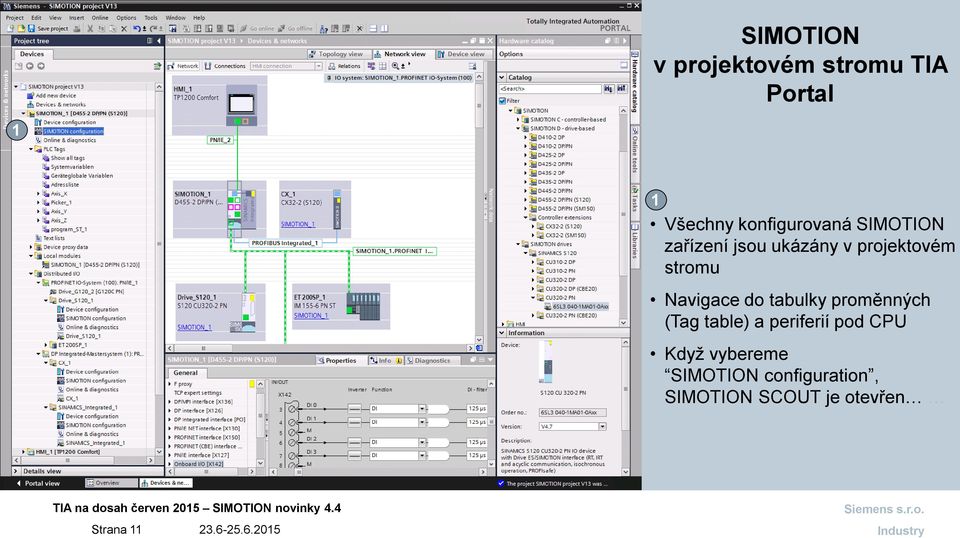
Task: Click the PROFIBUS Integrated_1 network label
Action: click(x=285, y=243)
